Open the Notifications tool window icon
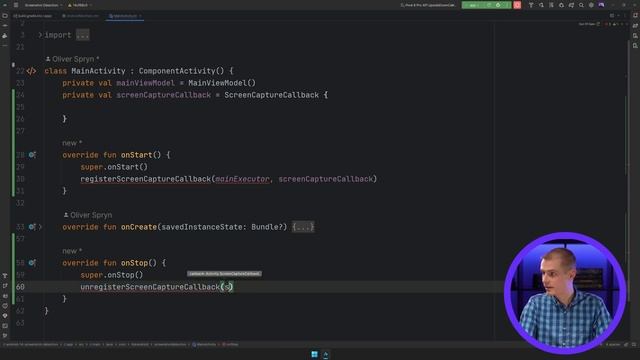 [x=635, y=16]
